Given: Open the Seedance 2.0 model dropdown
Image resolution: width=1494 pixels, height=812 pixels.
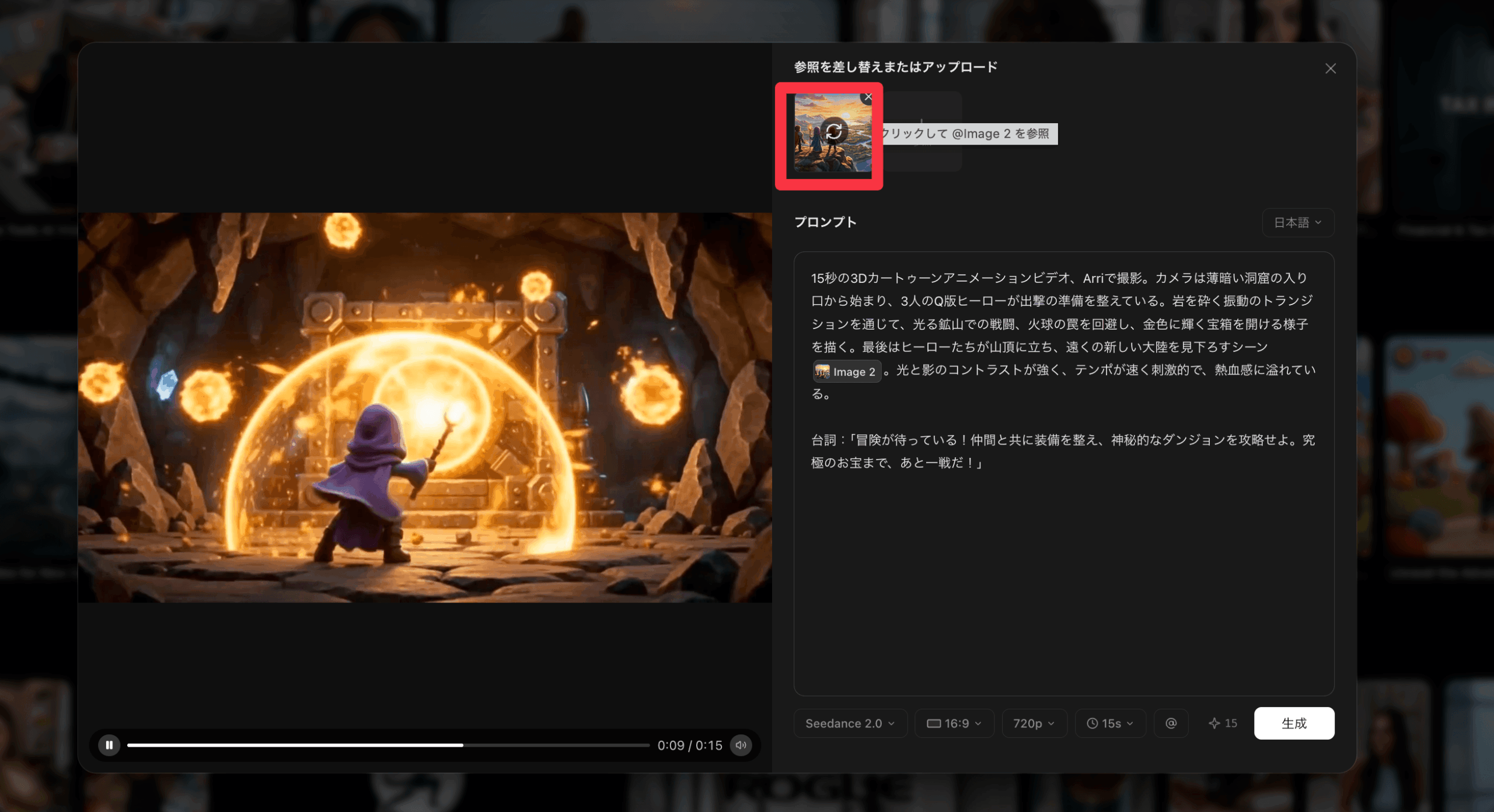Looking at the screenshot, I should click(x=850, y=723).
